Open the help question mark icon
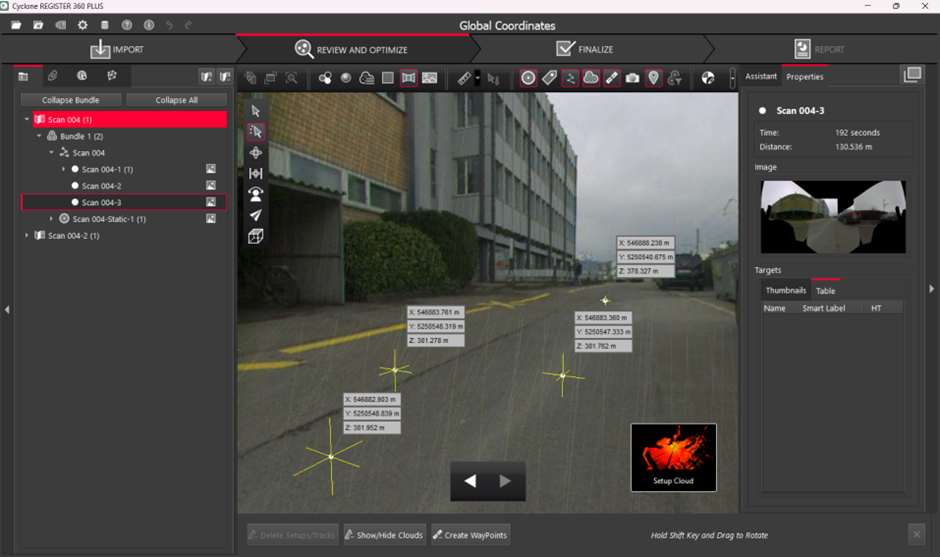 pos(126,25)
